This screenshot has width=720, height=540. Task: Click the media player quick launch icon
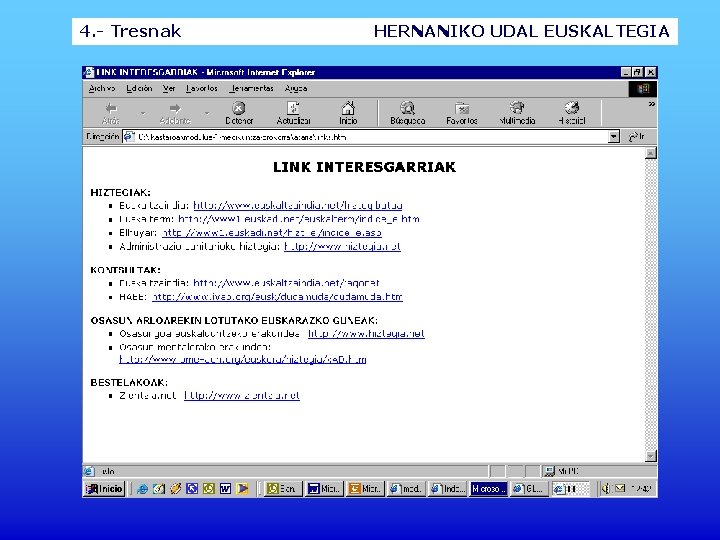[242, 489]
